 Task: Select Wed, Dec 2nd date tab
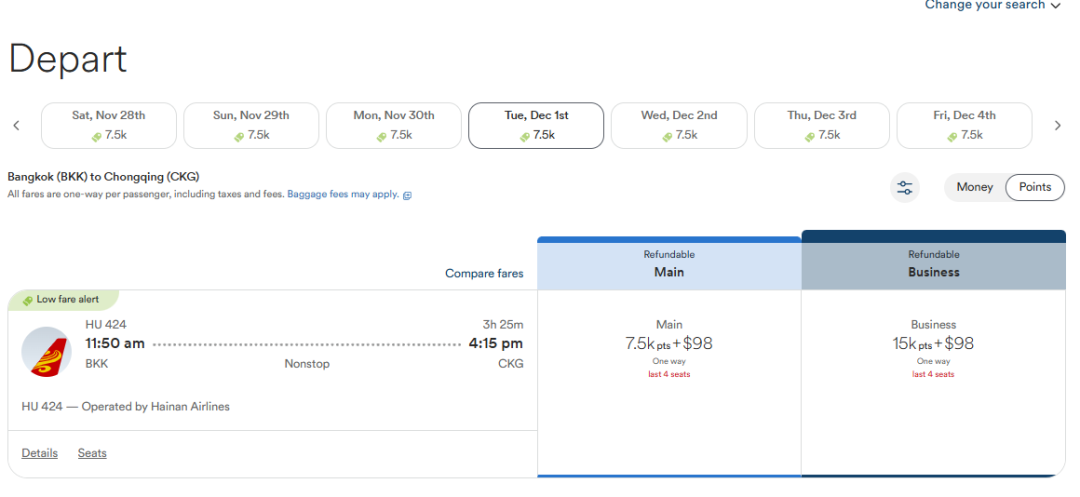679,125
